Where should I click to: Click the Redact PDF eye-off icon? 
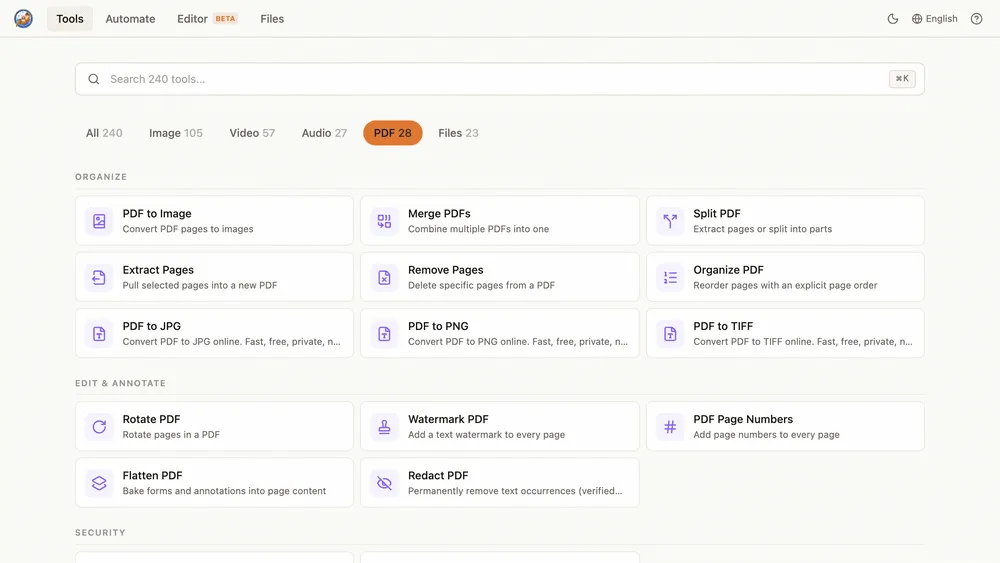coord(384,483)
